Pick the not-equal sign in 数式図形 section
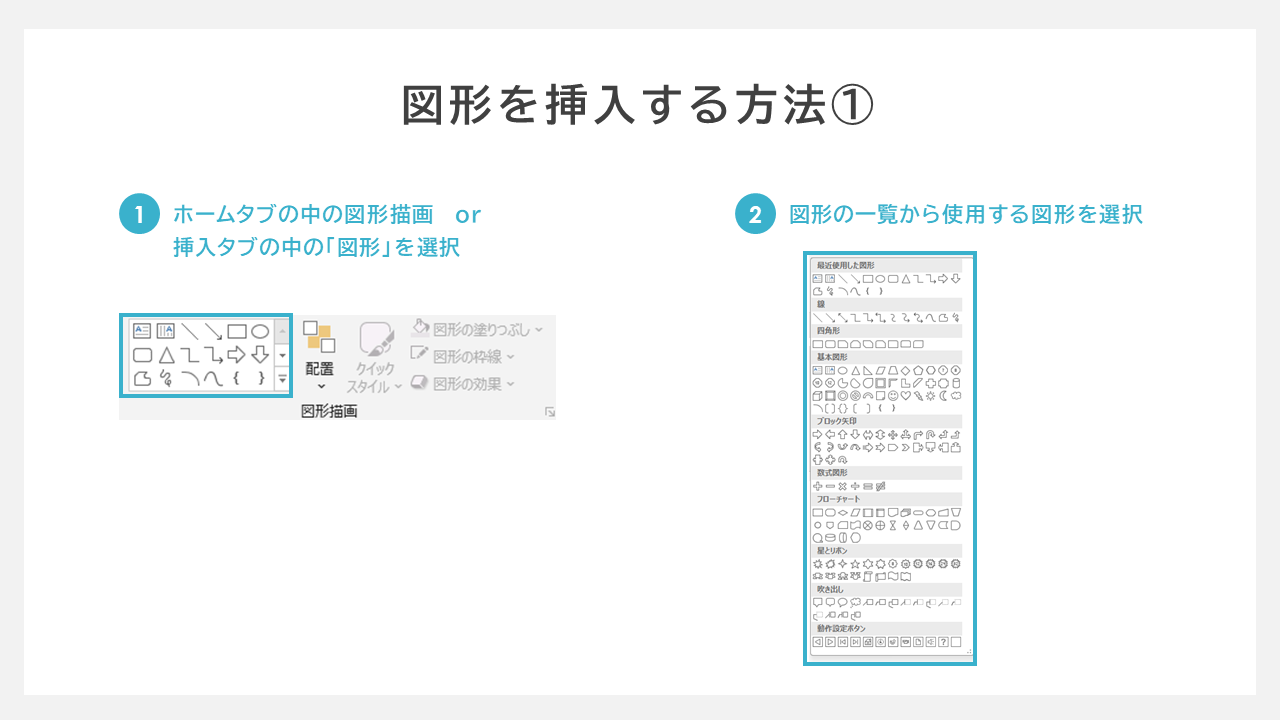 [x=881, y=486]
